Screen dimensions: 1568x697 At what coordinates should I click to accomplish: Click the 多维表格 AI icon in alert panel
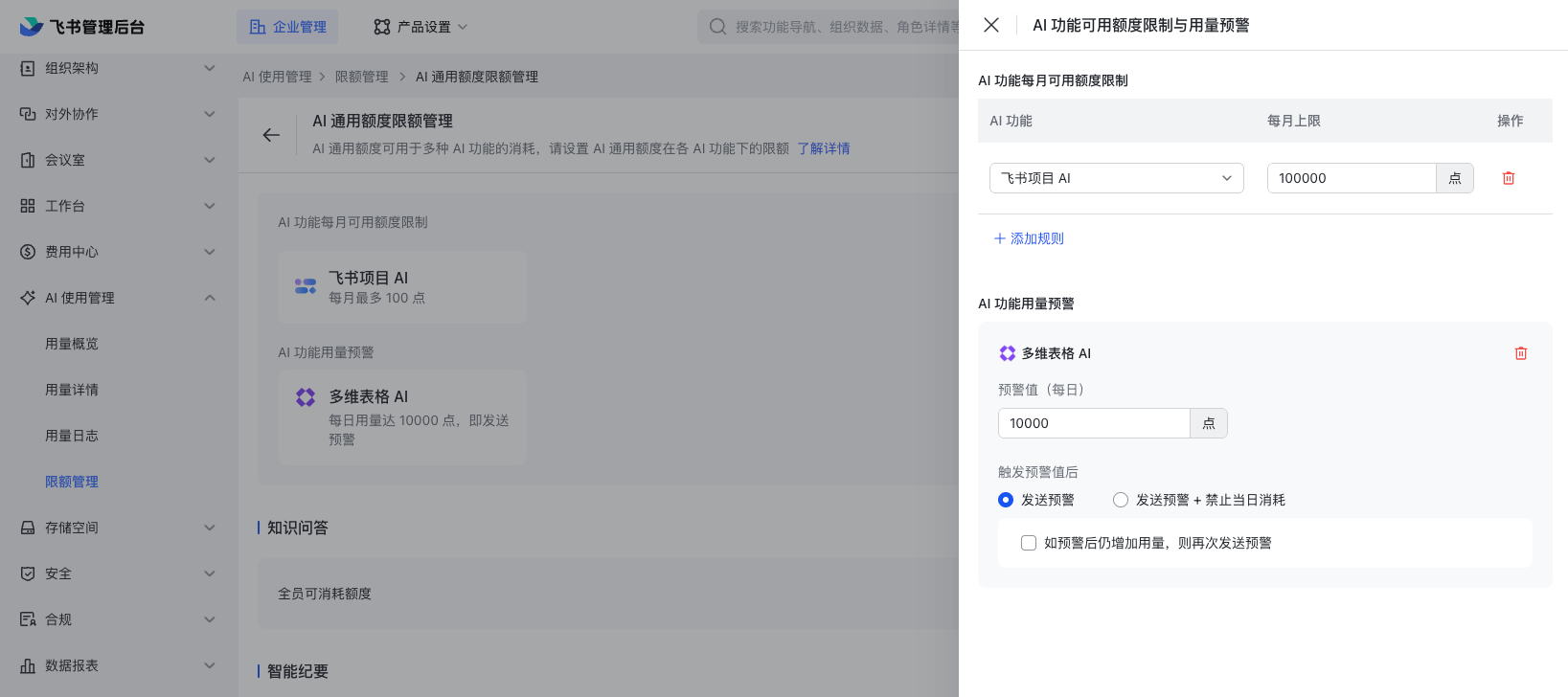pos(1007,353)
